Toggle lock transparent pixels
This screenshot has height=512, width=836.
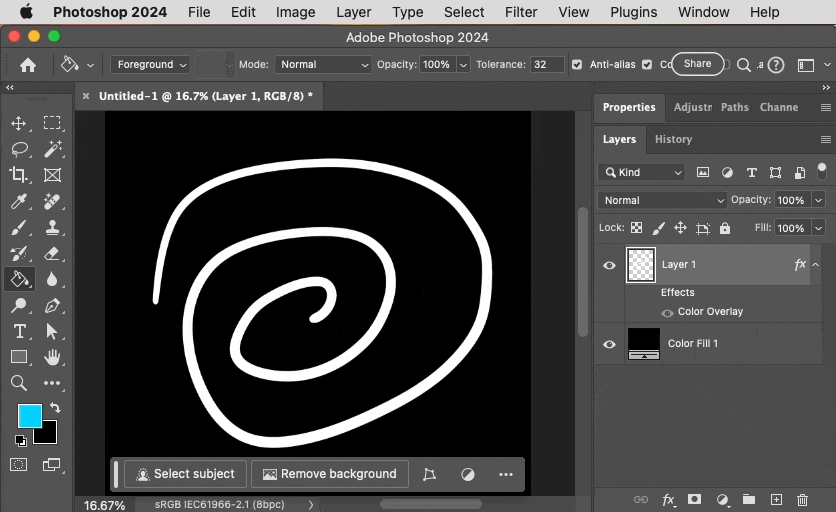[637, 228]
